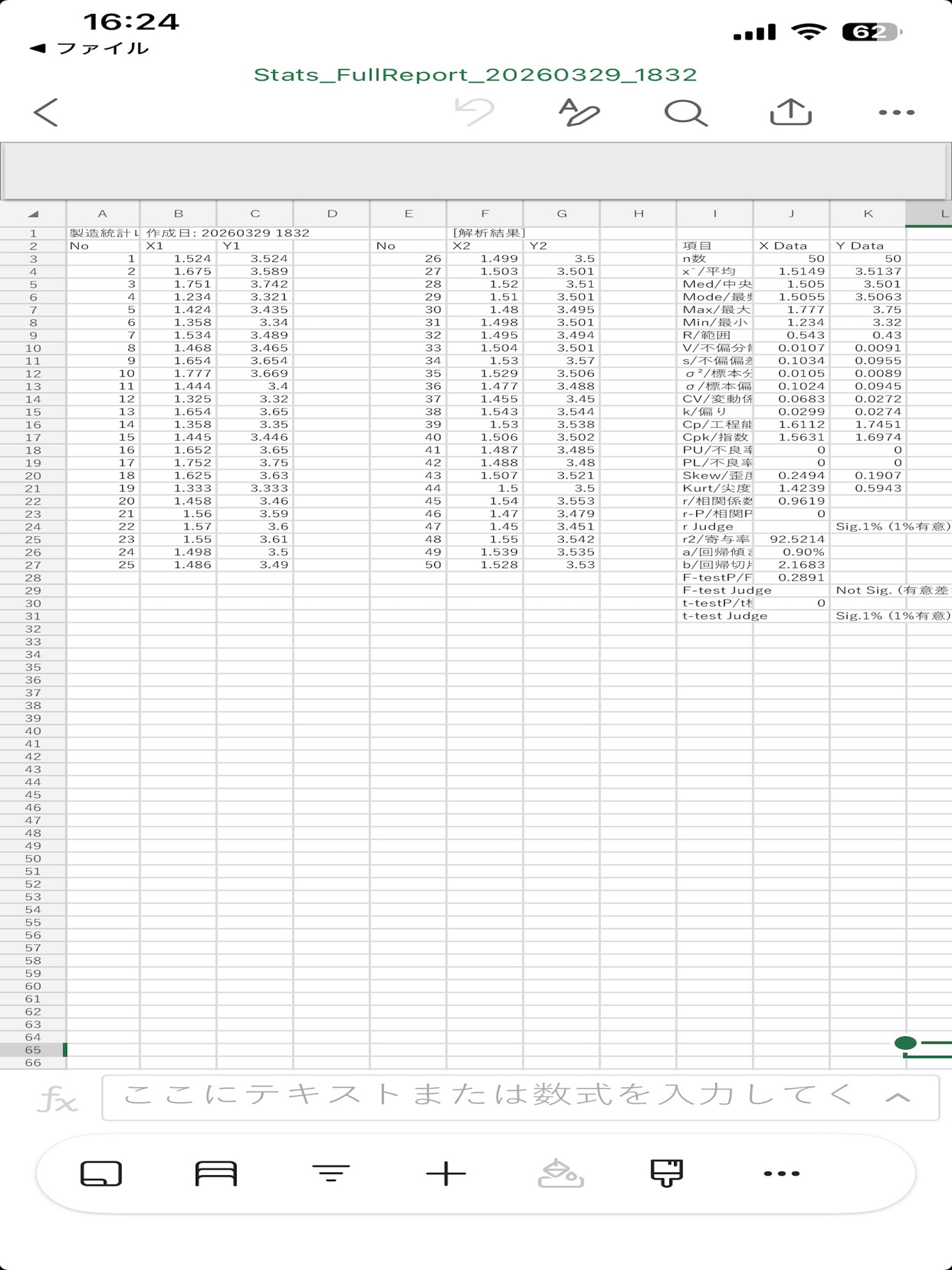Tap the share upload icon

coord(791,112)
